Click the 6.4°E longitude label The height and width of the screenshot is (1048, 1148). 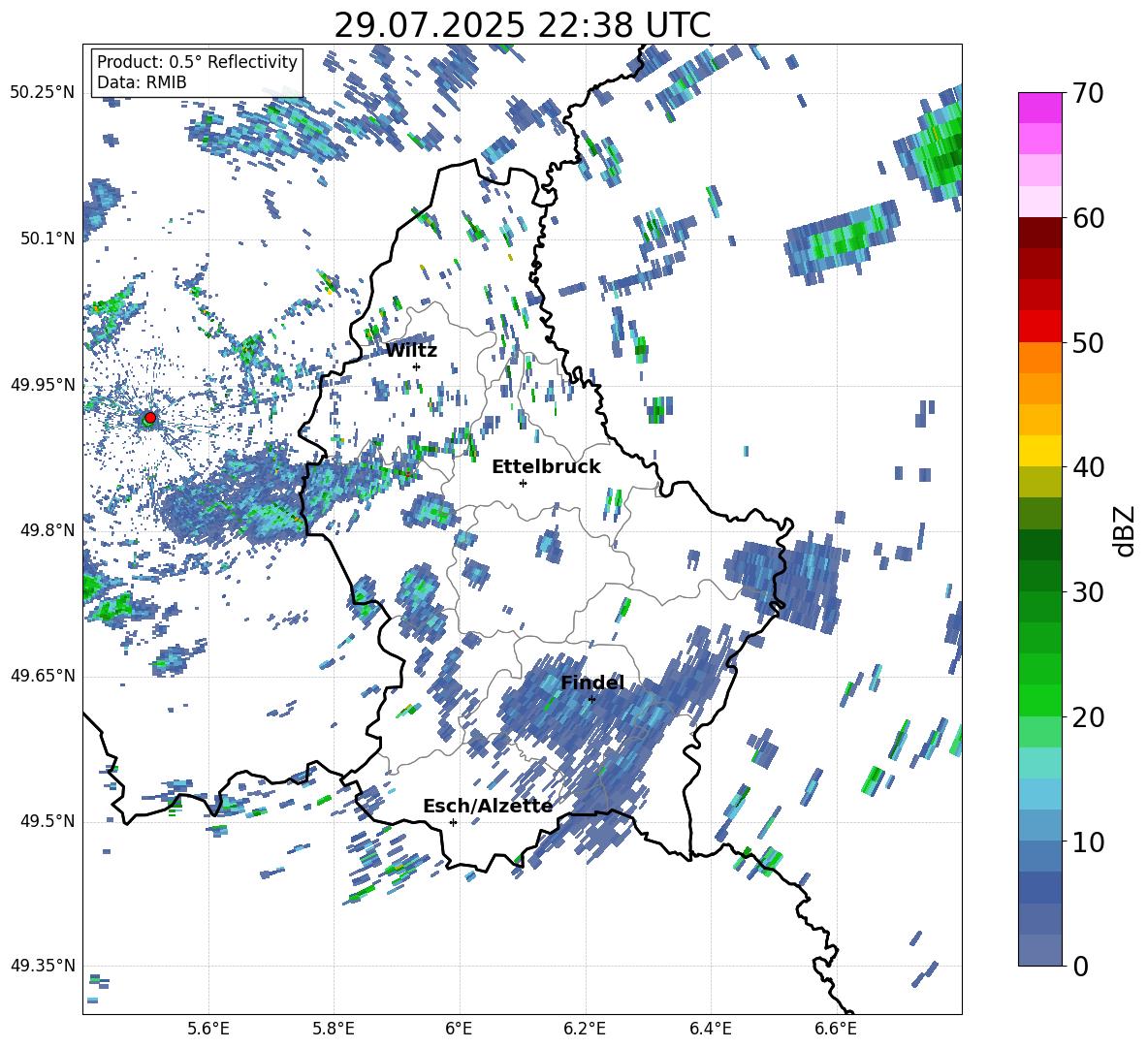pyautogui.click(x=710, y=1029)
